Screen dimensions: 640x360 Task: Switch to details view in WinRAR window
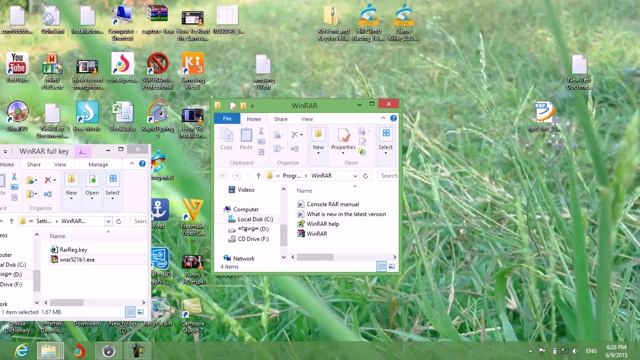click(x=381, y=267)
